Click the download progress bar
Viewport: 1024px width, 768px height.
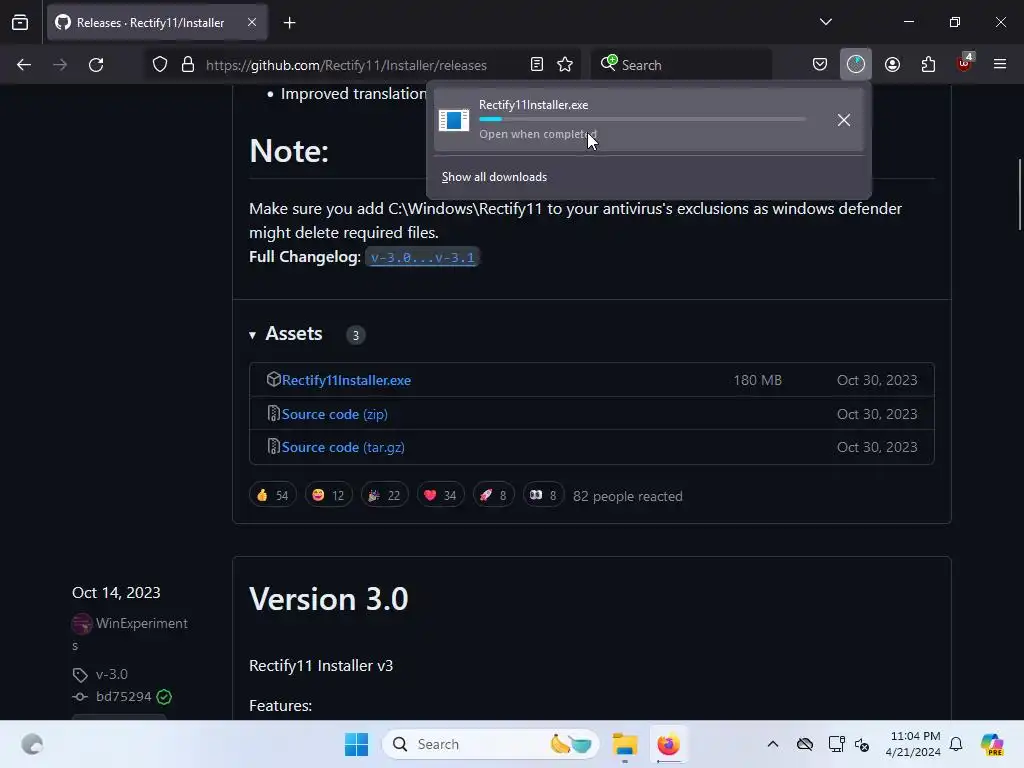click(x=642, y=119)
